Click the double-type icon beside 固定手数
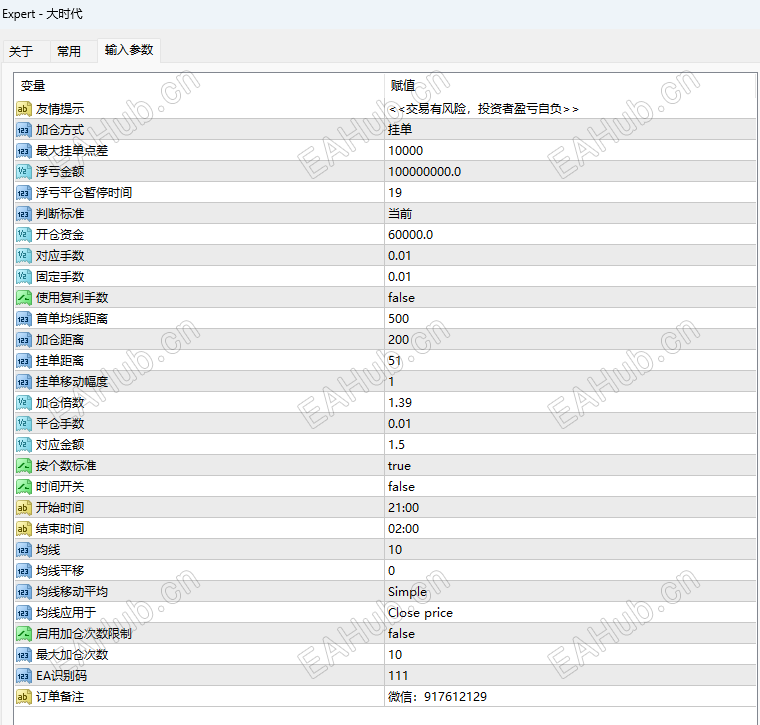This screenshot has width=760, height=725. pyautogui.click(x=24, y=277)
